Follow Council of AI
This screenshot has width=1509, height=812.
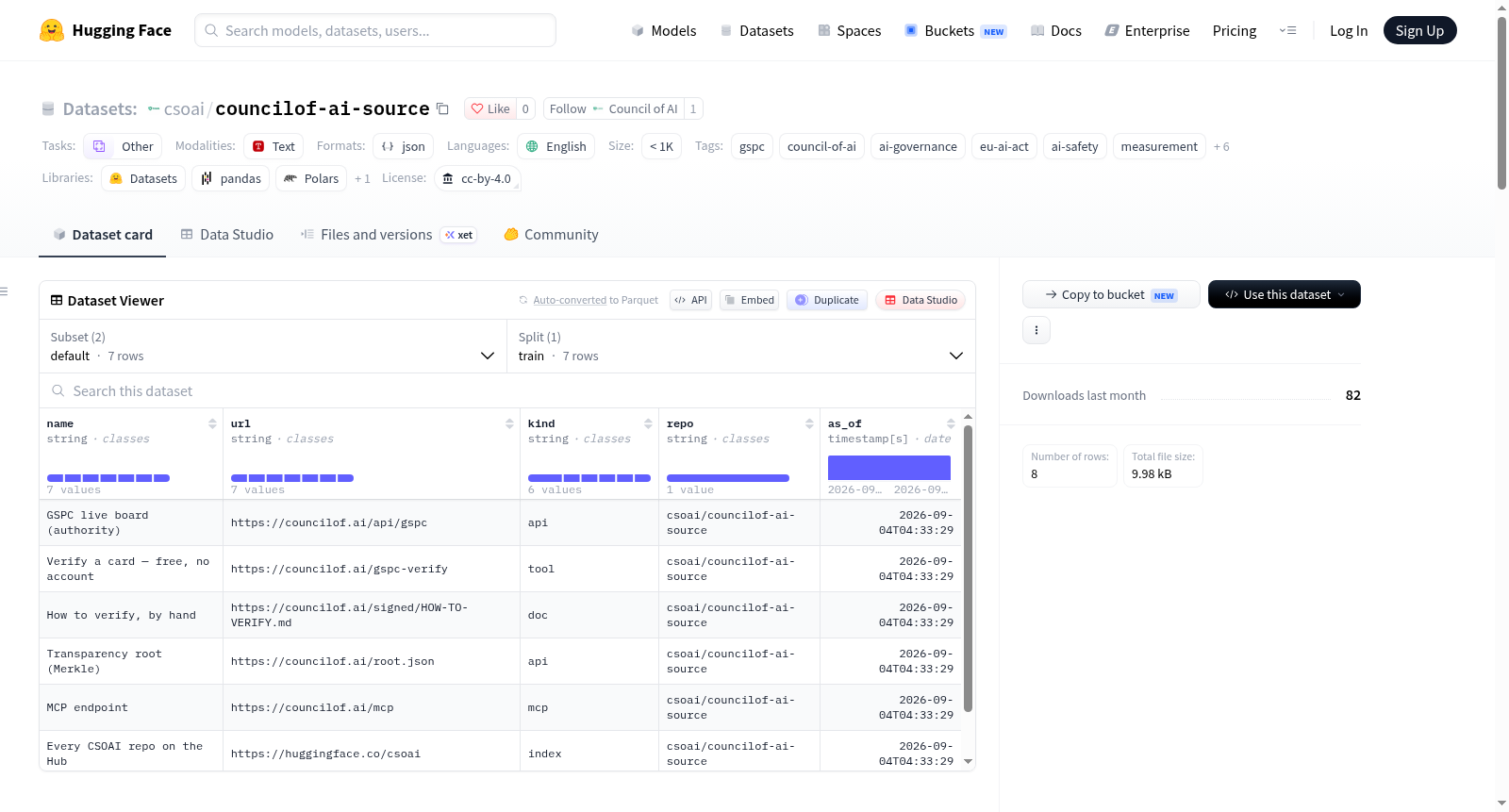point(613,108)
